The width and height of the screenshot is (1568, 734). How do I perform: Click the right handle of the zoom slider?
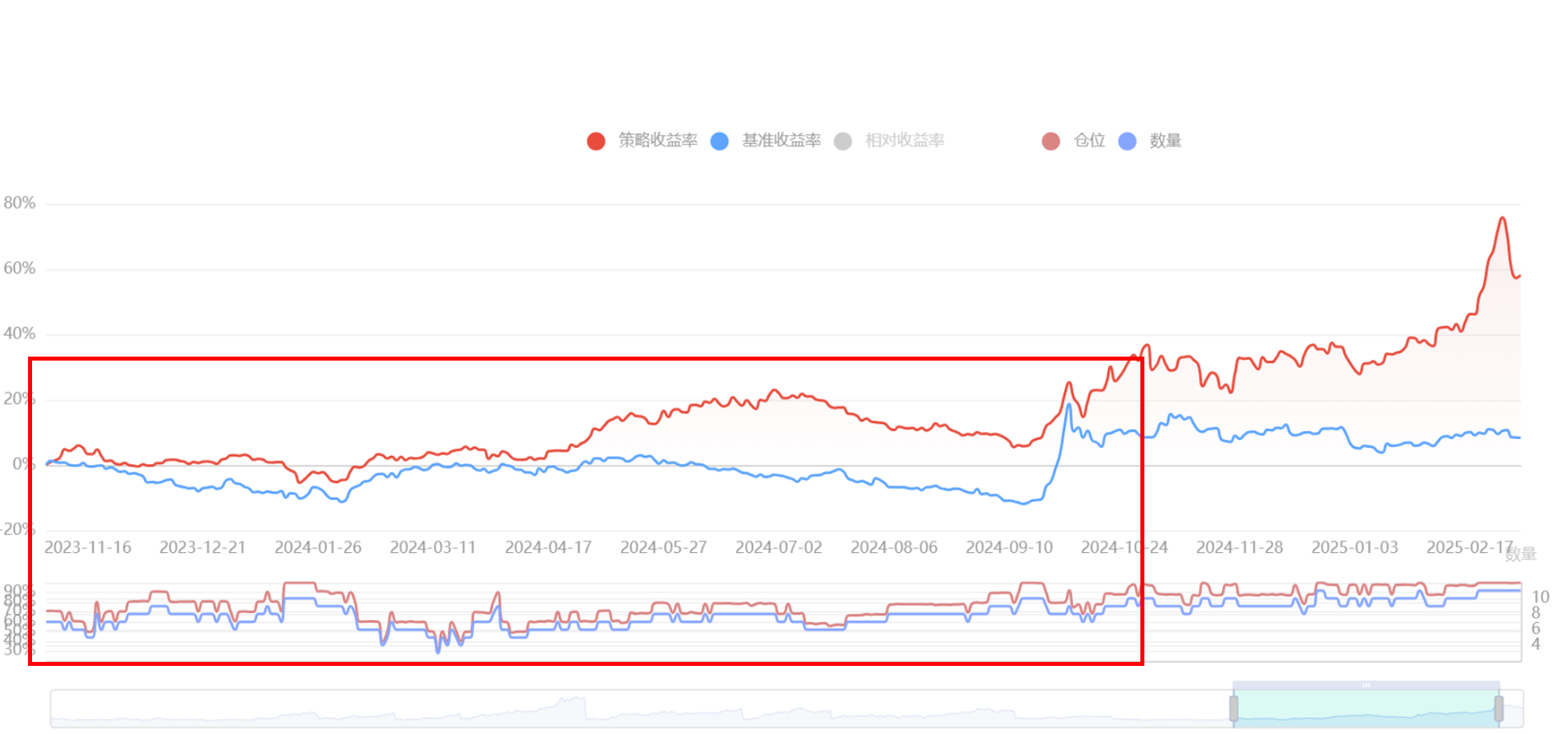tap(1498, 708)
